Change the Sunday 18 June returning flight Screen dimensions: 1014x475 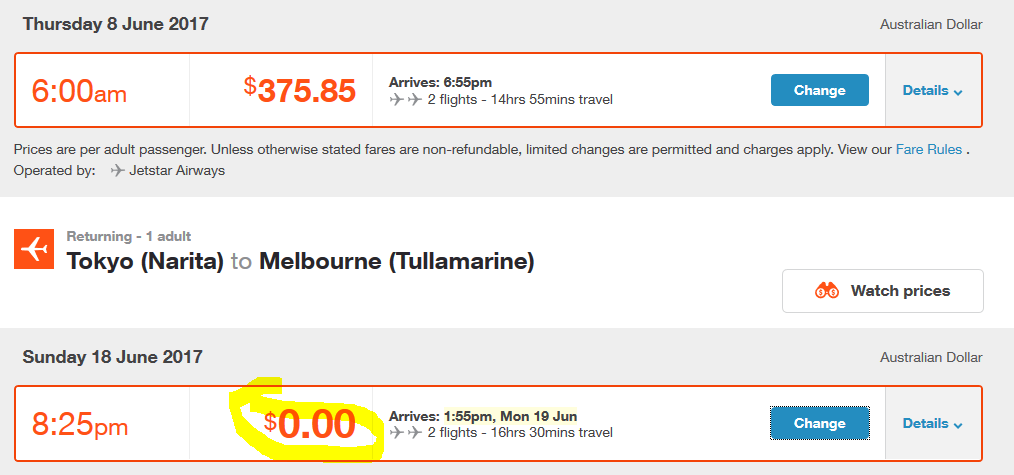pyautogui.click(x=819, y=423)
